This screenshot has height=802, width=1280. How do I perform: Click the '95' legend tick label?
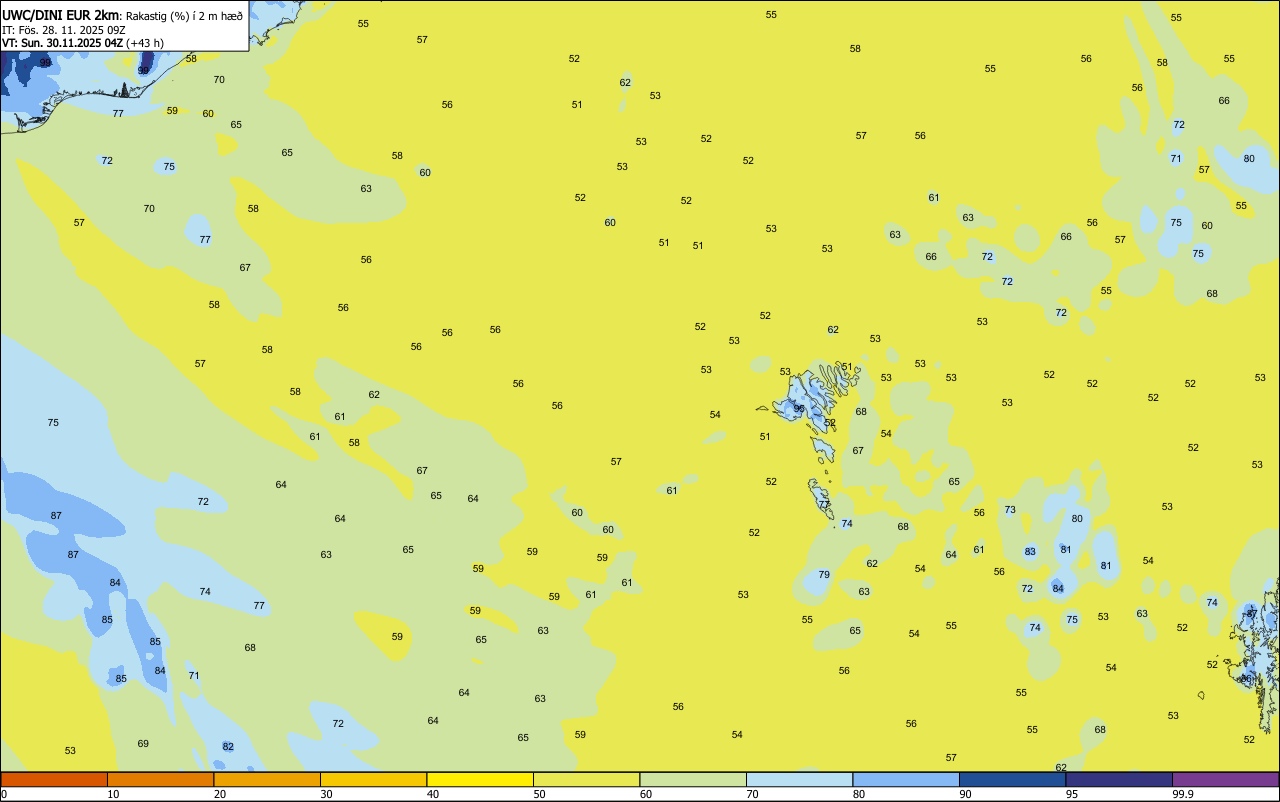coord(1071,794)
